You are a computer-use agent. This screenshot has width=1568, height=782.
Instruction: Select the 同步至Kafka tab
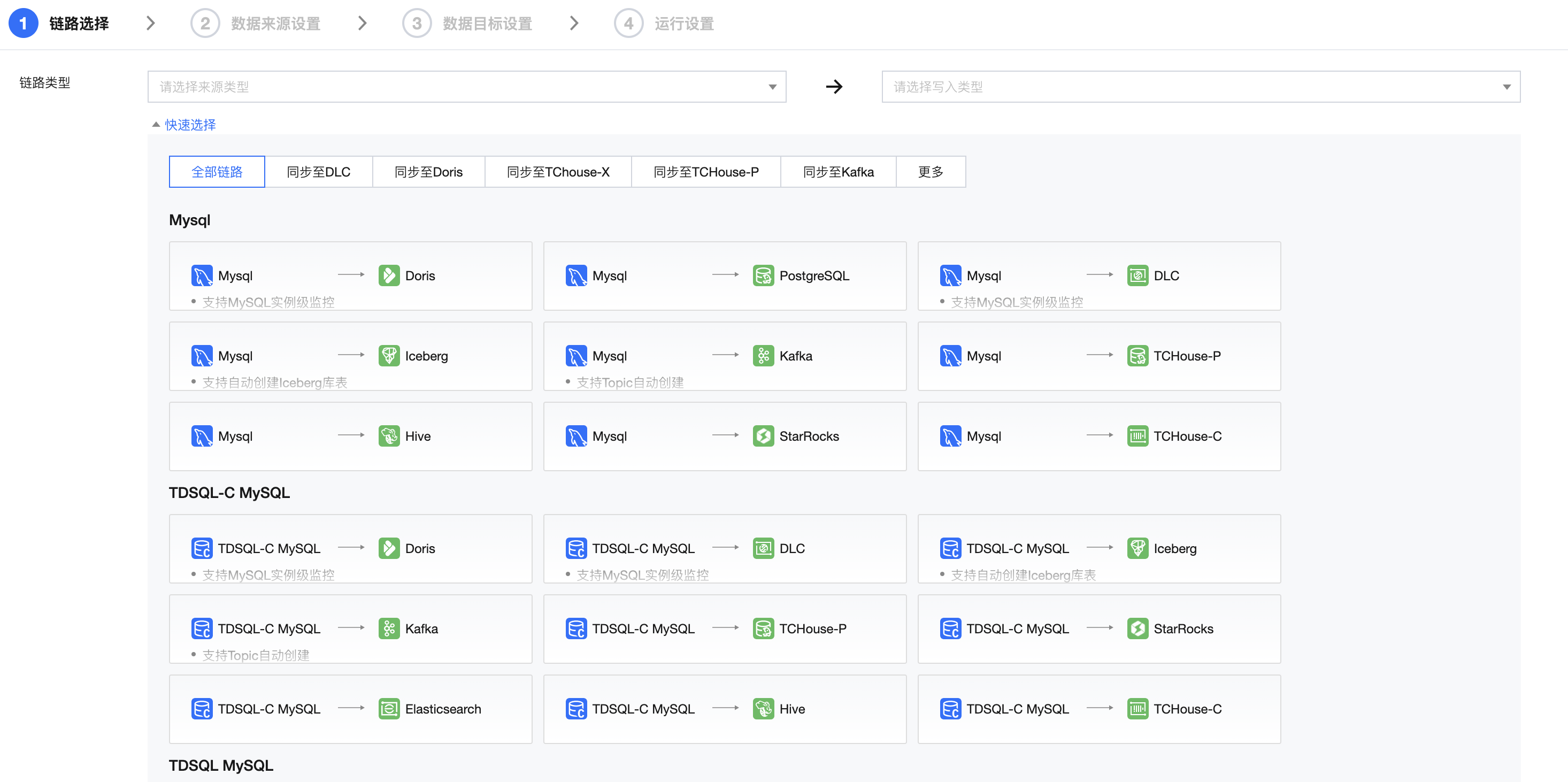point(837,172)
